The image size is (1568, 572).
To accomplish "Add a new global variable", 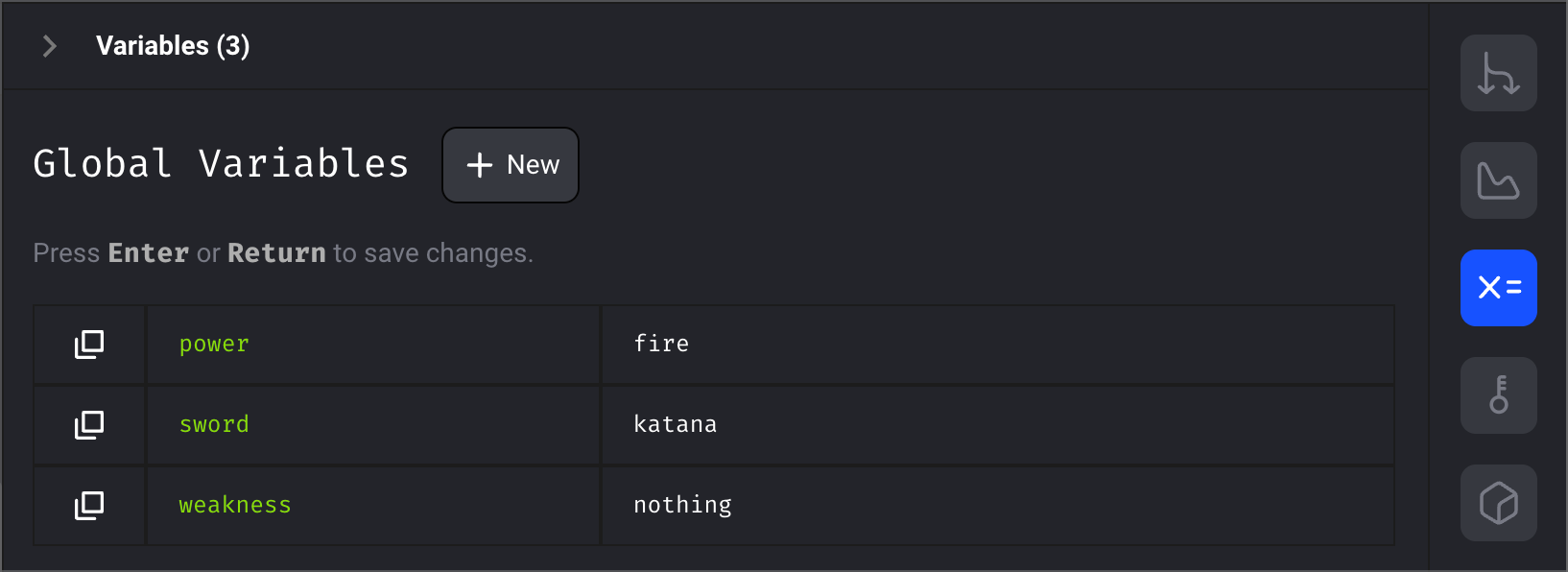I will click(511, 165).
